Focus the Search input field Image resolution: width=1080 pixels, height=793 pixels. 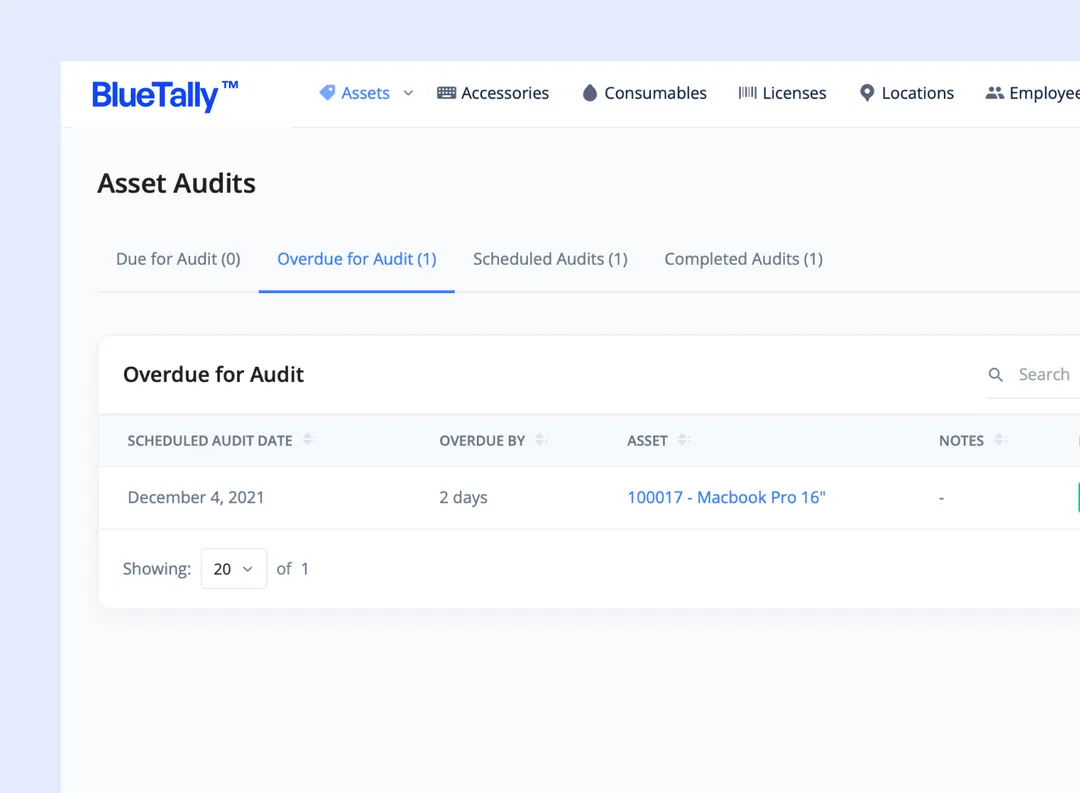pyautogui.click(x=1044, y=375)
